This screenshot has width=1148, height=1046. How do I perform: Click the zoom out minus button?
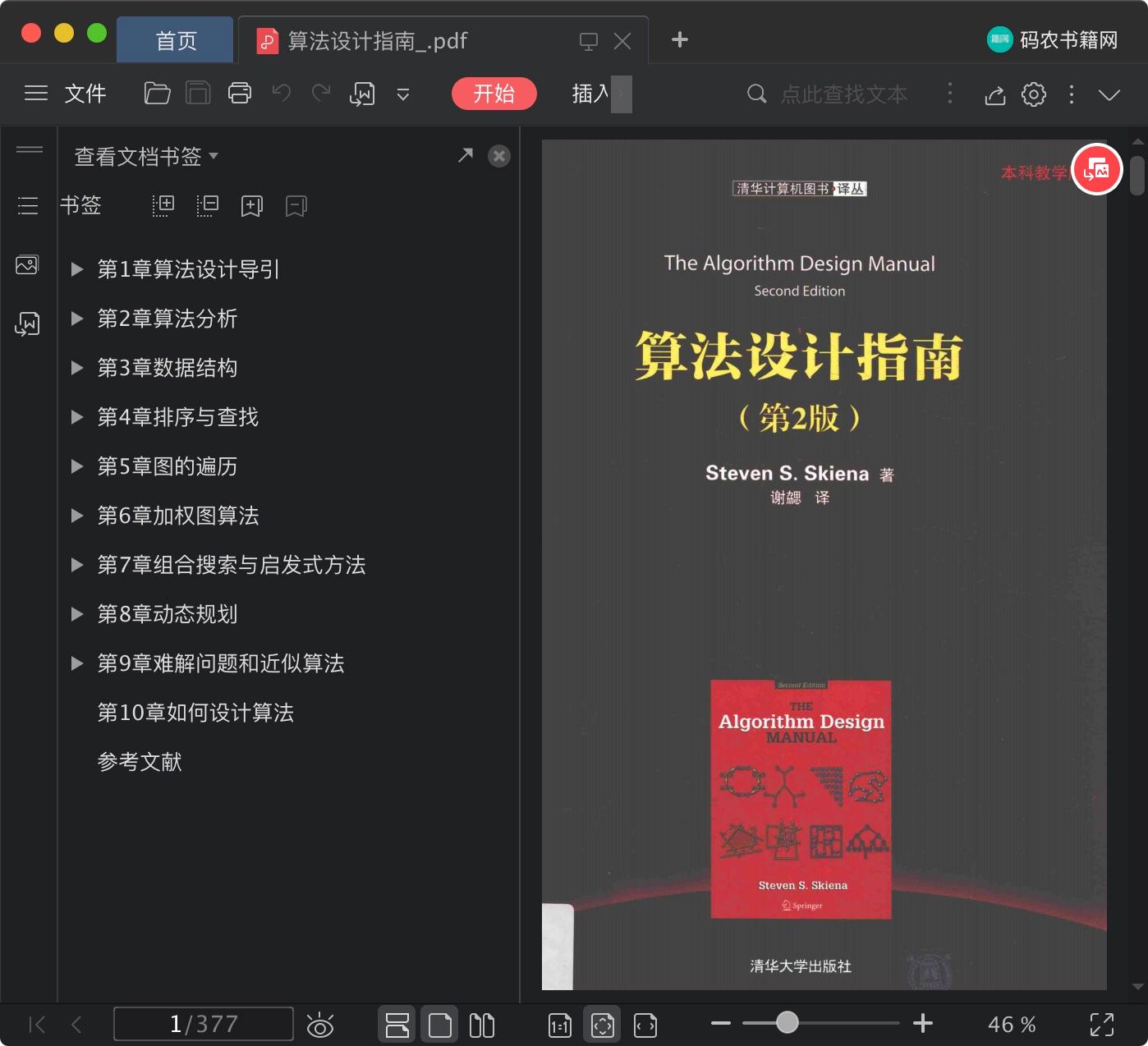(x=721, y=1023)
